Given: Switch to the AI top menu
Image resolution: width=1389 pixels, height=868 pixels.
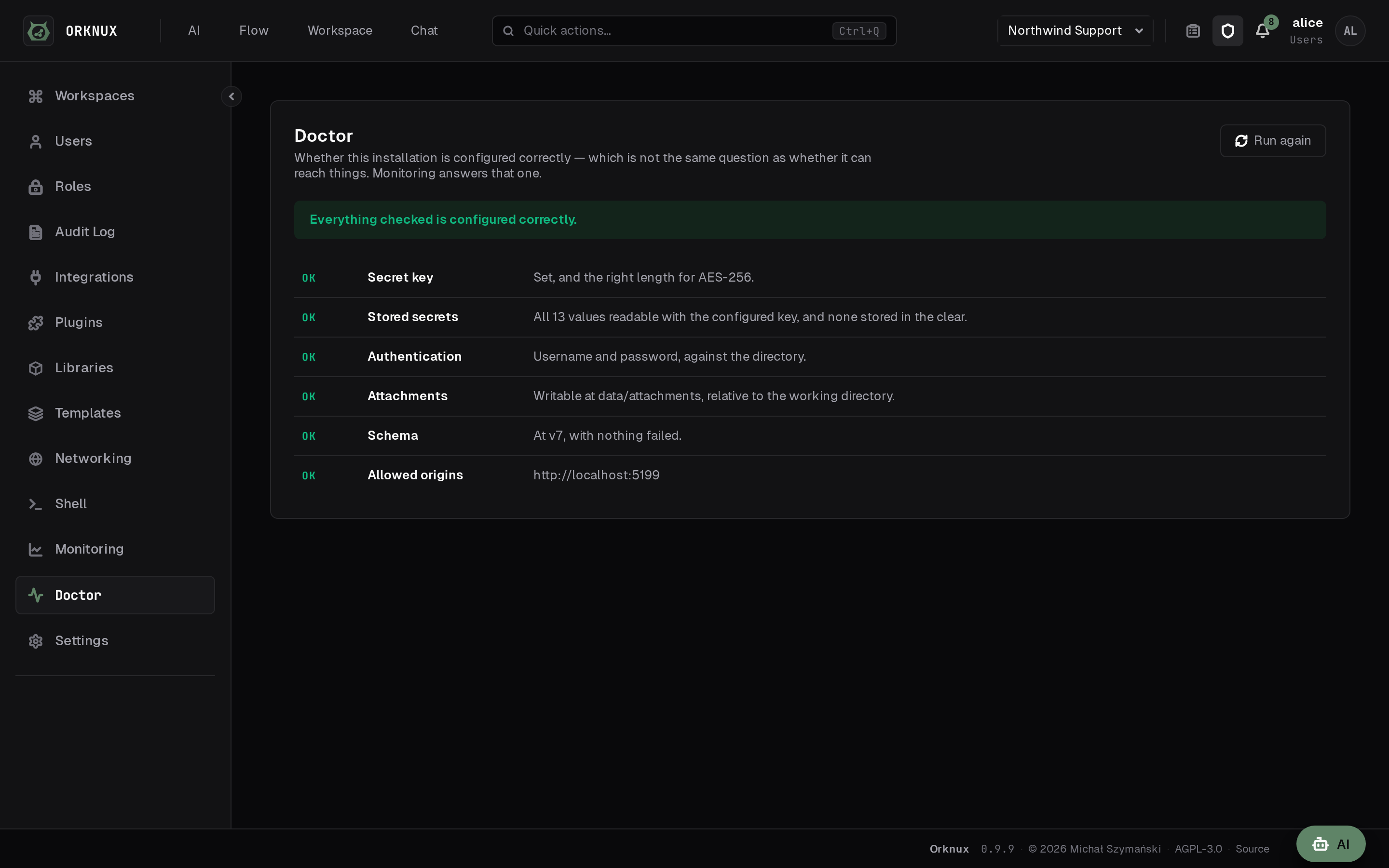Looking at the screenshot, I should [x=194, y=30].
